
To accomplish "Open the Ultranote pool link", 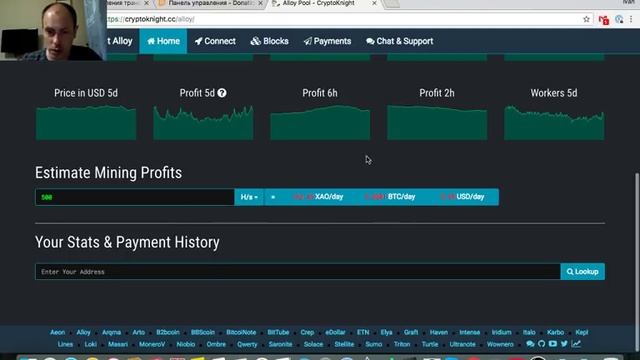I will (462, 344).
